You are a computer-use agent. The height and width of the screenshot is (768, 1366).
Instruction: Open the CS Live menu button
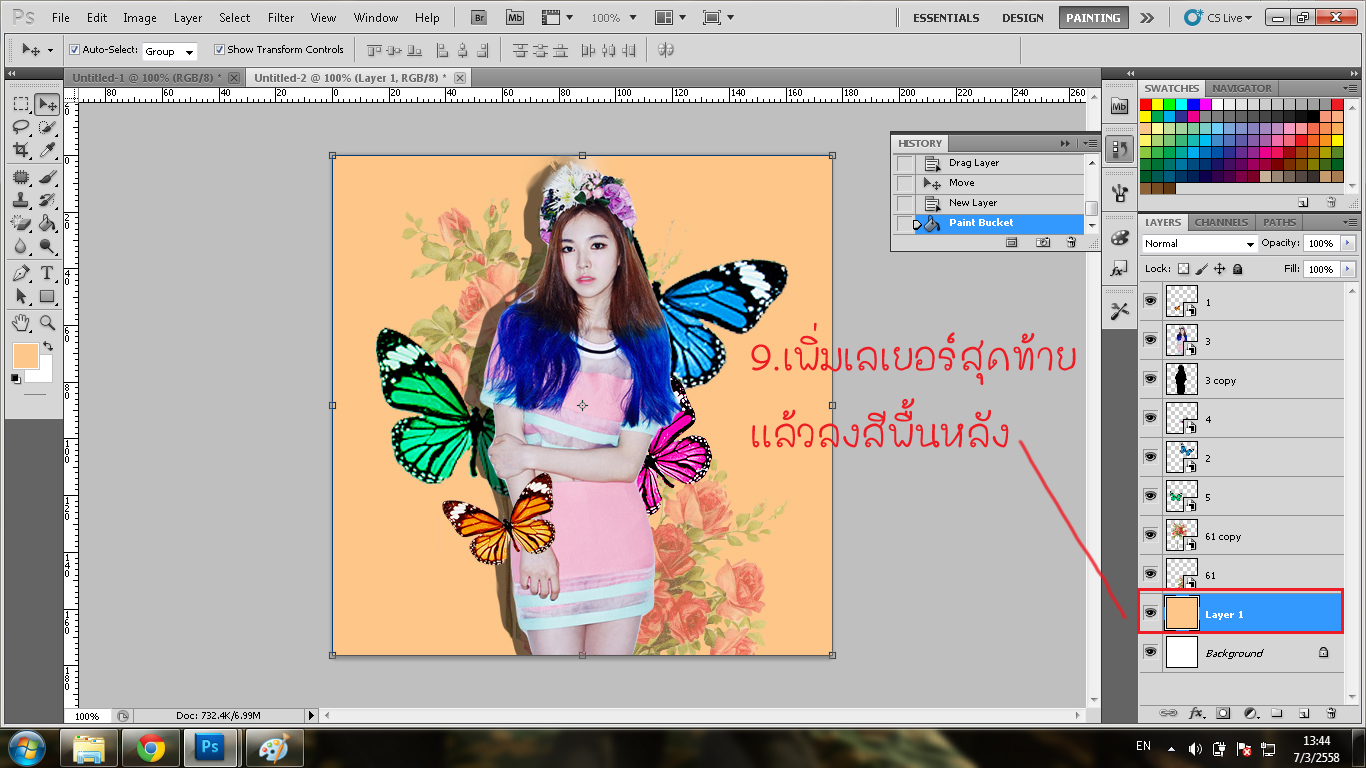tap(1218, 18)
